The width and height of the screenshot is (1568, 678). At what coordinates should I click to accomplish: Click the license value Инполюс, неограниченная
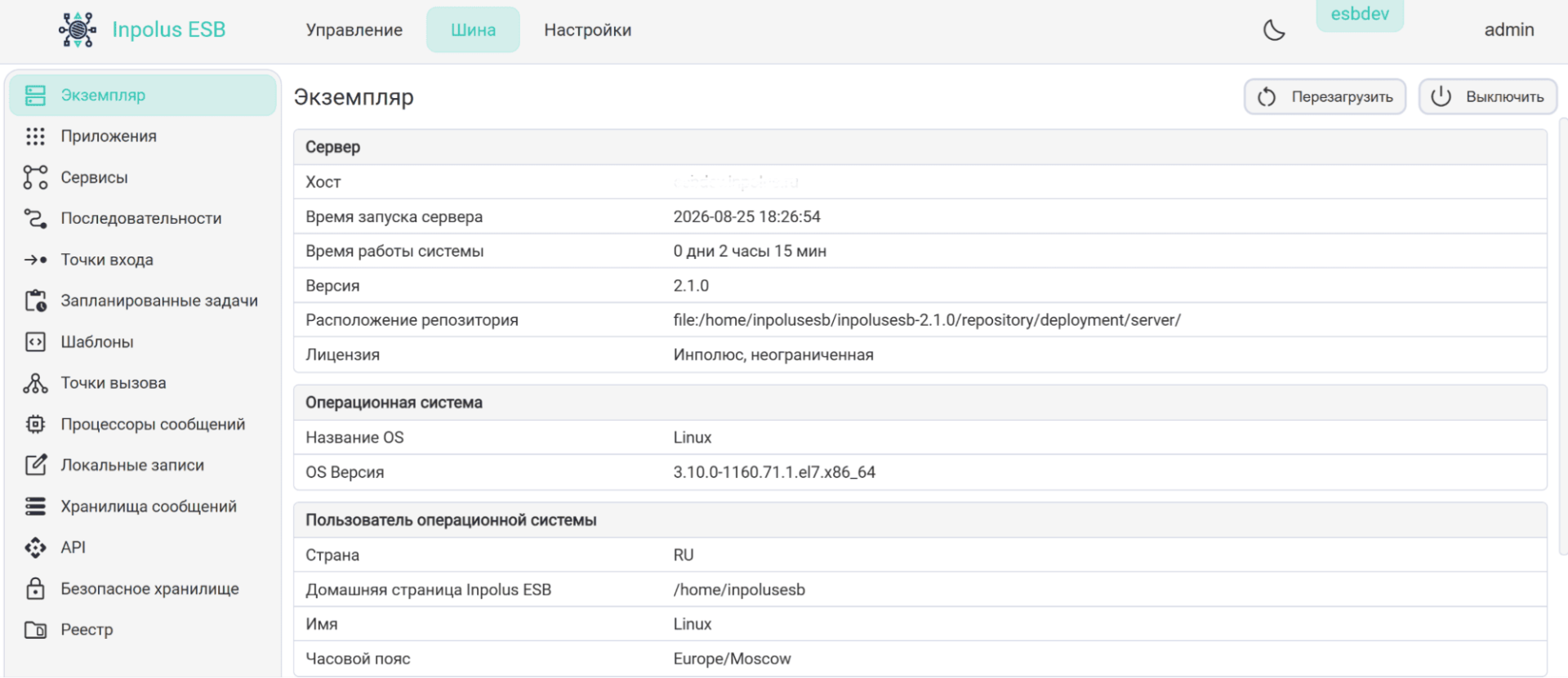pyautogui.click(x=773, y=355)
